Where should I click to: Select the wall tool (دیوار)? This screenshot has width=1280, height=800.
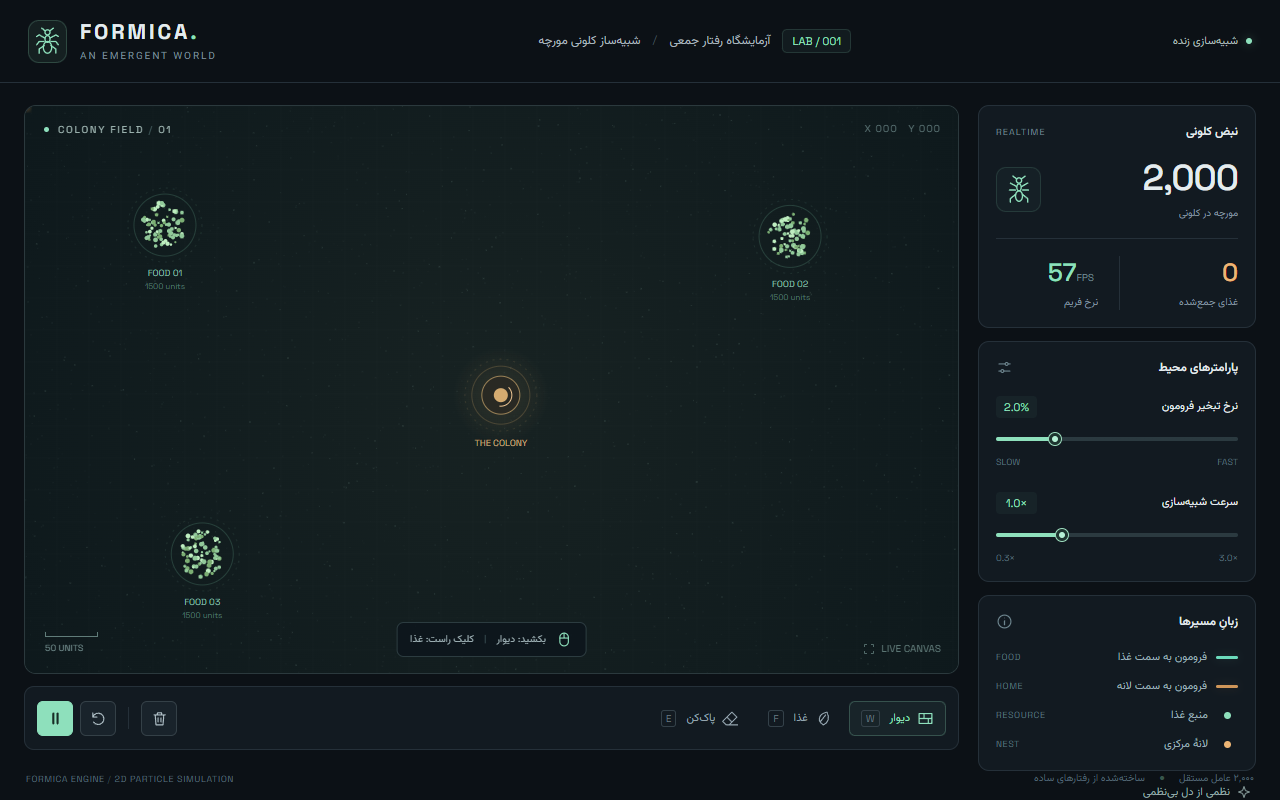(x=897, y=718)
